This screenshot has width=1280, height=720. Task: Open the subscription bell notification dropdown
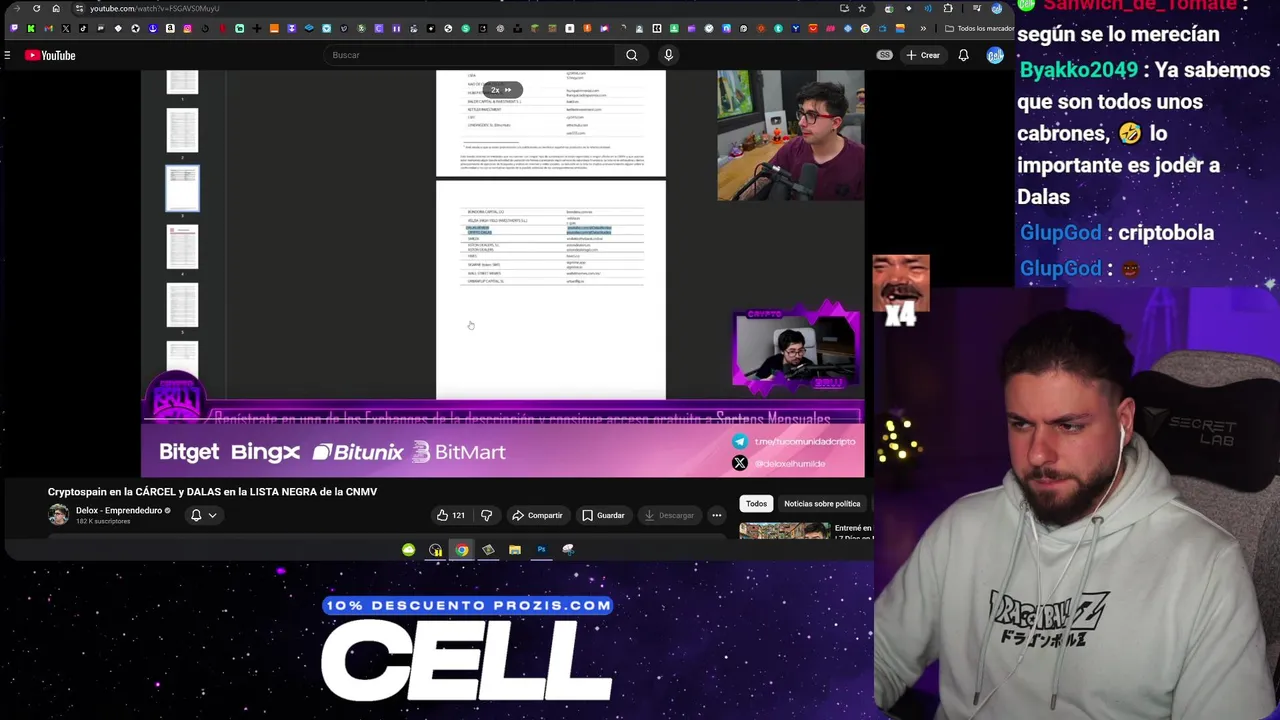(x=203, y=515)
